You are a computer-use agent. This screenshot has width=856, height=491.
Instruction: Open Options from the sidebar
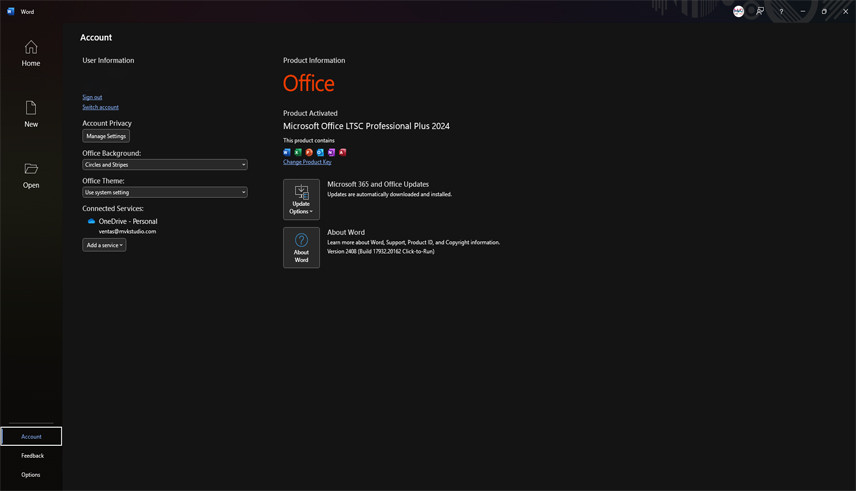(31, 474)
